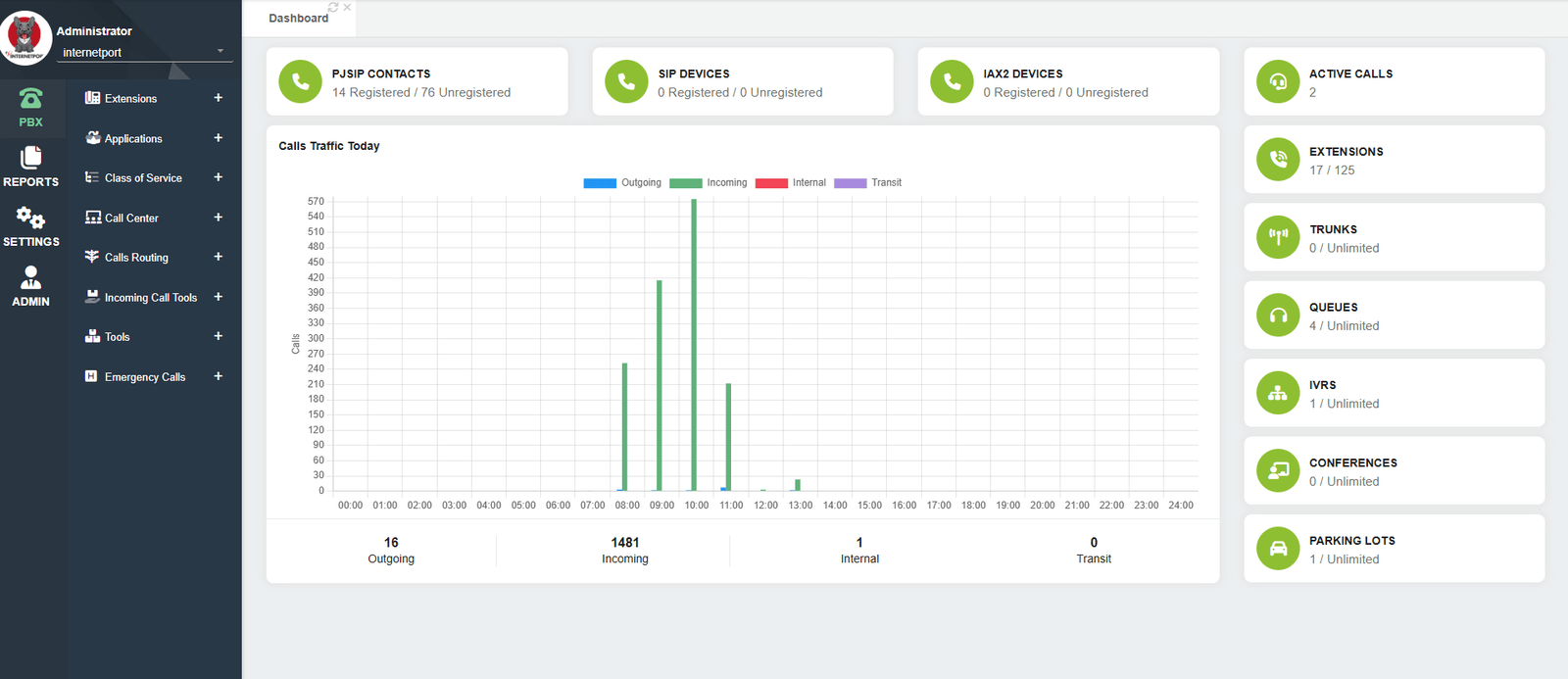Toggle Transit series in chart legend
The height and width of the screenshot is (679, 1568).
tap(868, 183)
